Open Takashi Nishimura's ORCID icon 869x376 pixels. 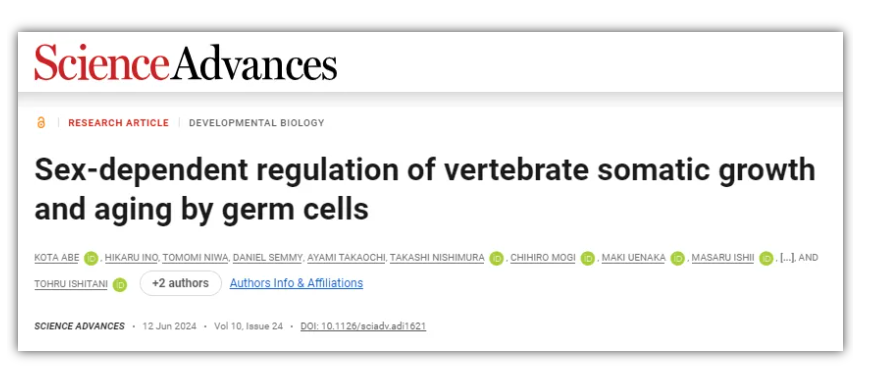click(x=497, y=258)
